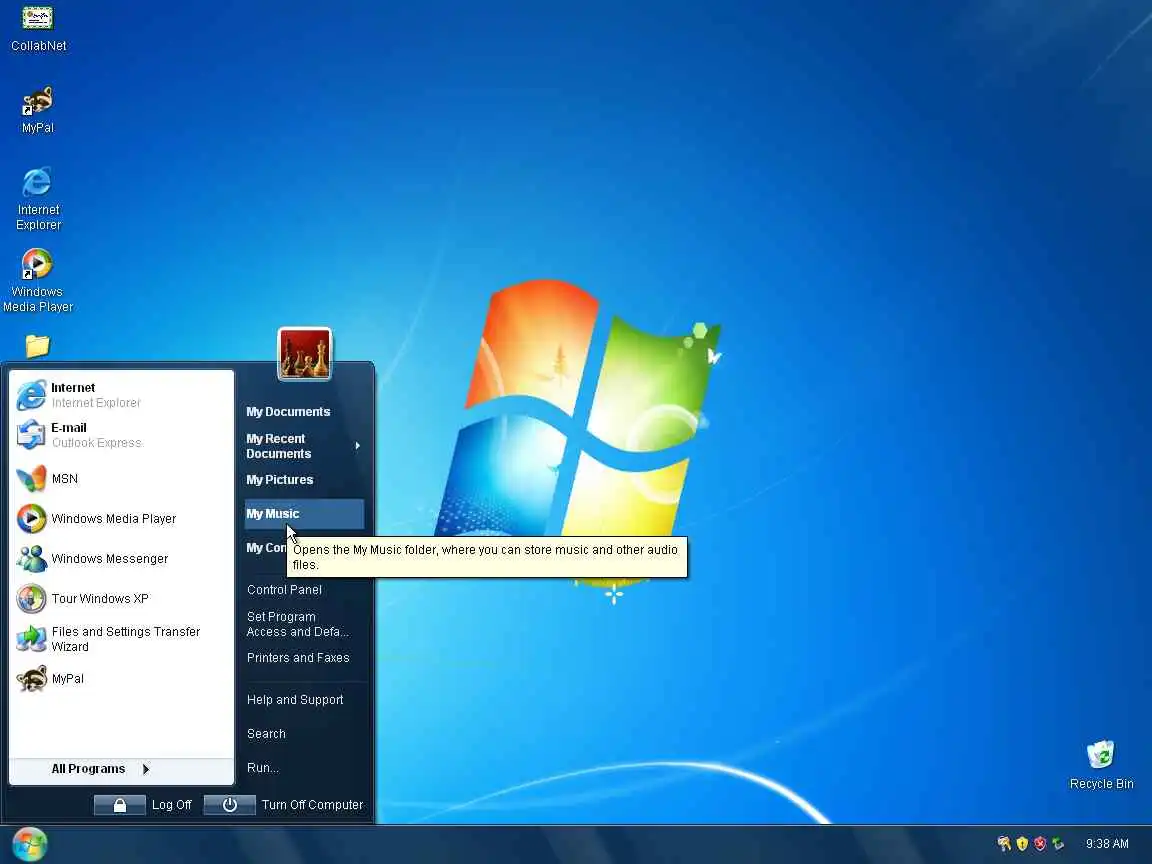
Task: Click the 9:38 AM system clock
Action: (1107, 843)
